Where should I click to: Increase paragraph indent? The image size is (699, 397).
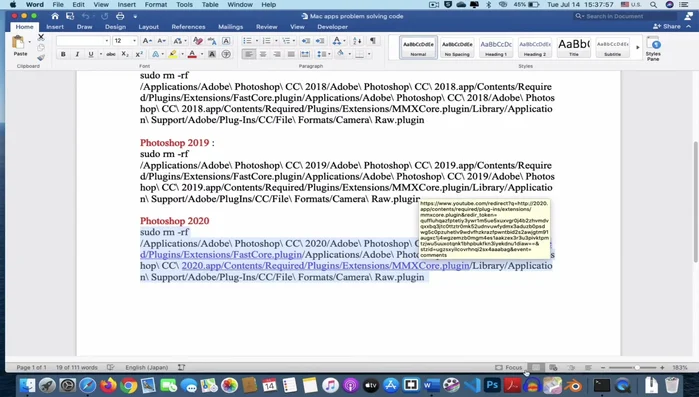320,41
